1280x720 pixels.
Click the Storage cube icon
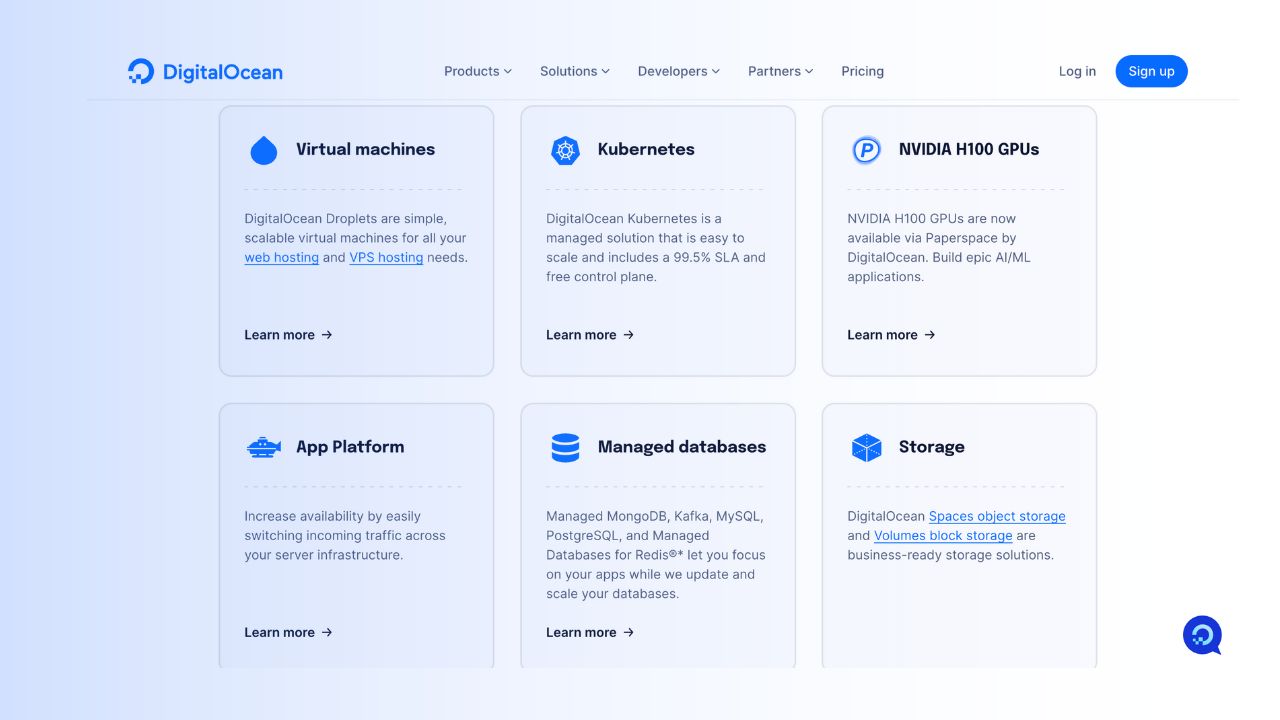coord(866,447)
